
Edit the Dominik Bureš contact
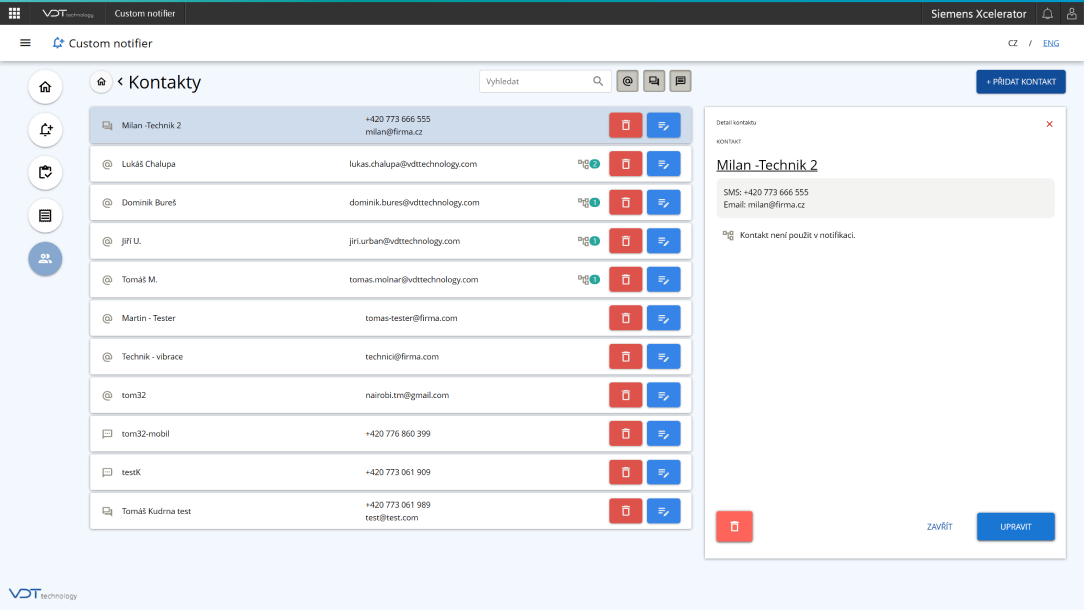[x=663, y=202]
